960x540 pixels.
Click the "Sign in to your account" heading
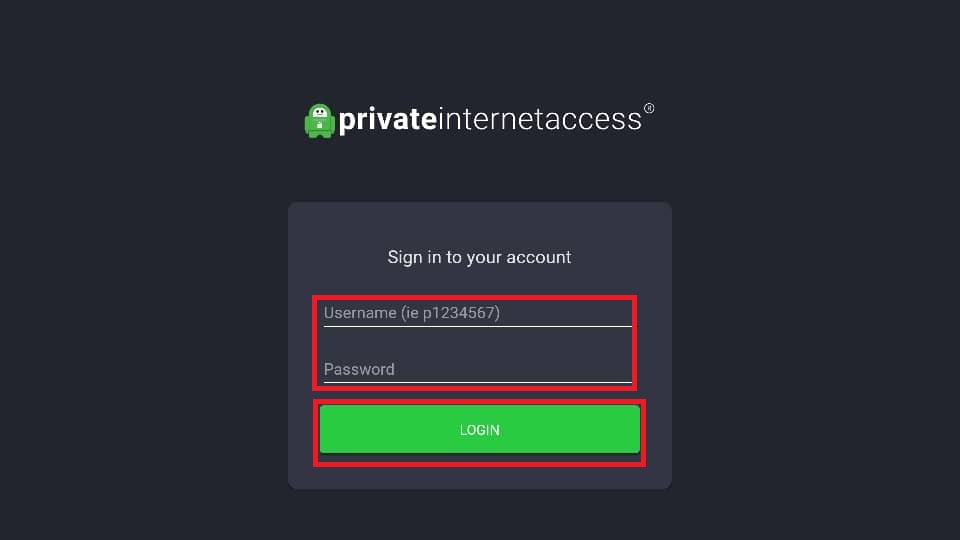pos(479,257)
